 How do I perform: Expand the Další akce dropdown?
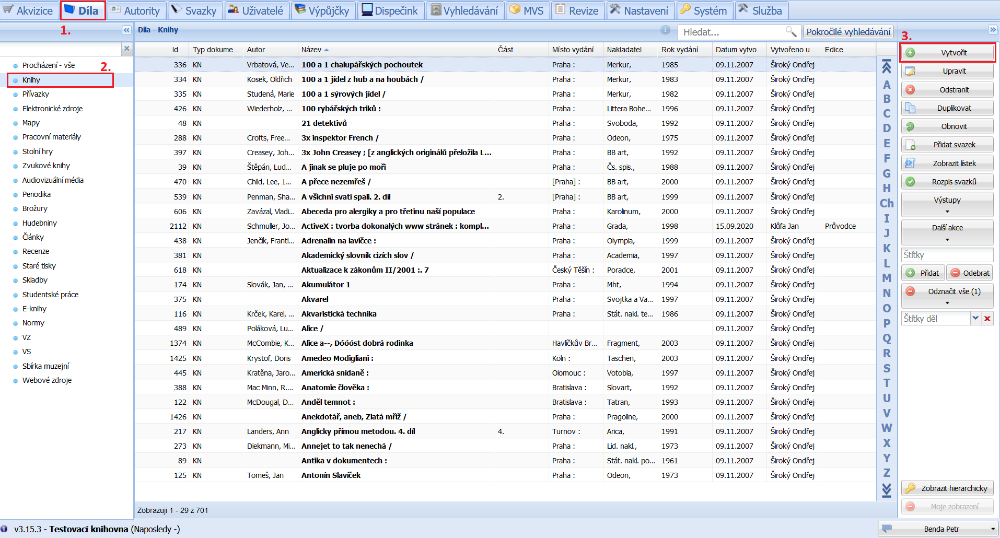coord(947,233)
